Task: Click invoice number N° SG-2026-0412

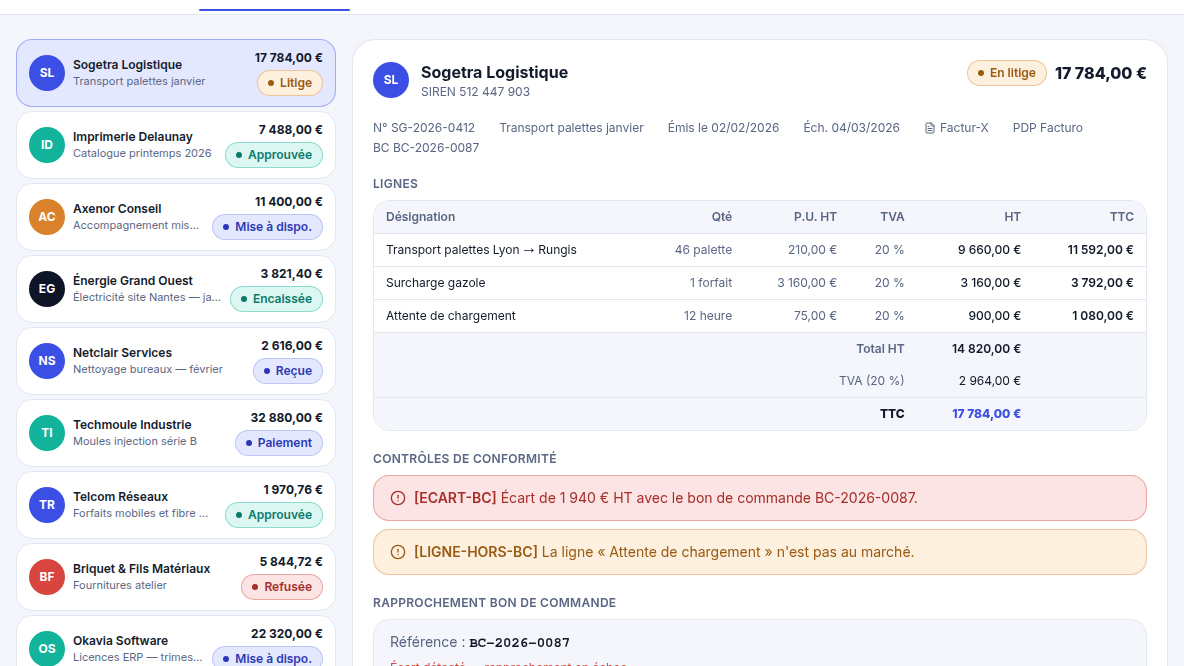Action: point(424,128)
